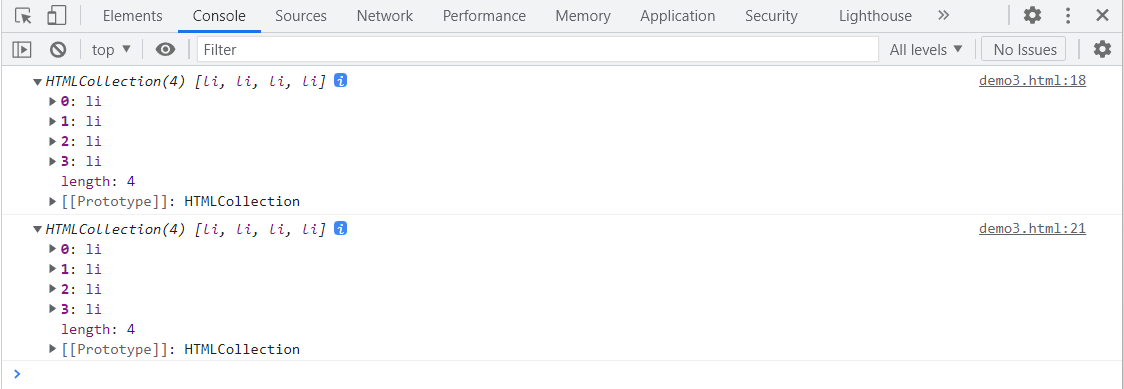Open the demo3.html:18 source link
Screen dimensions: 1124x389
1032,80
